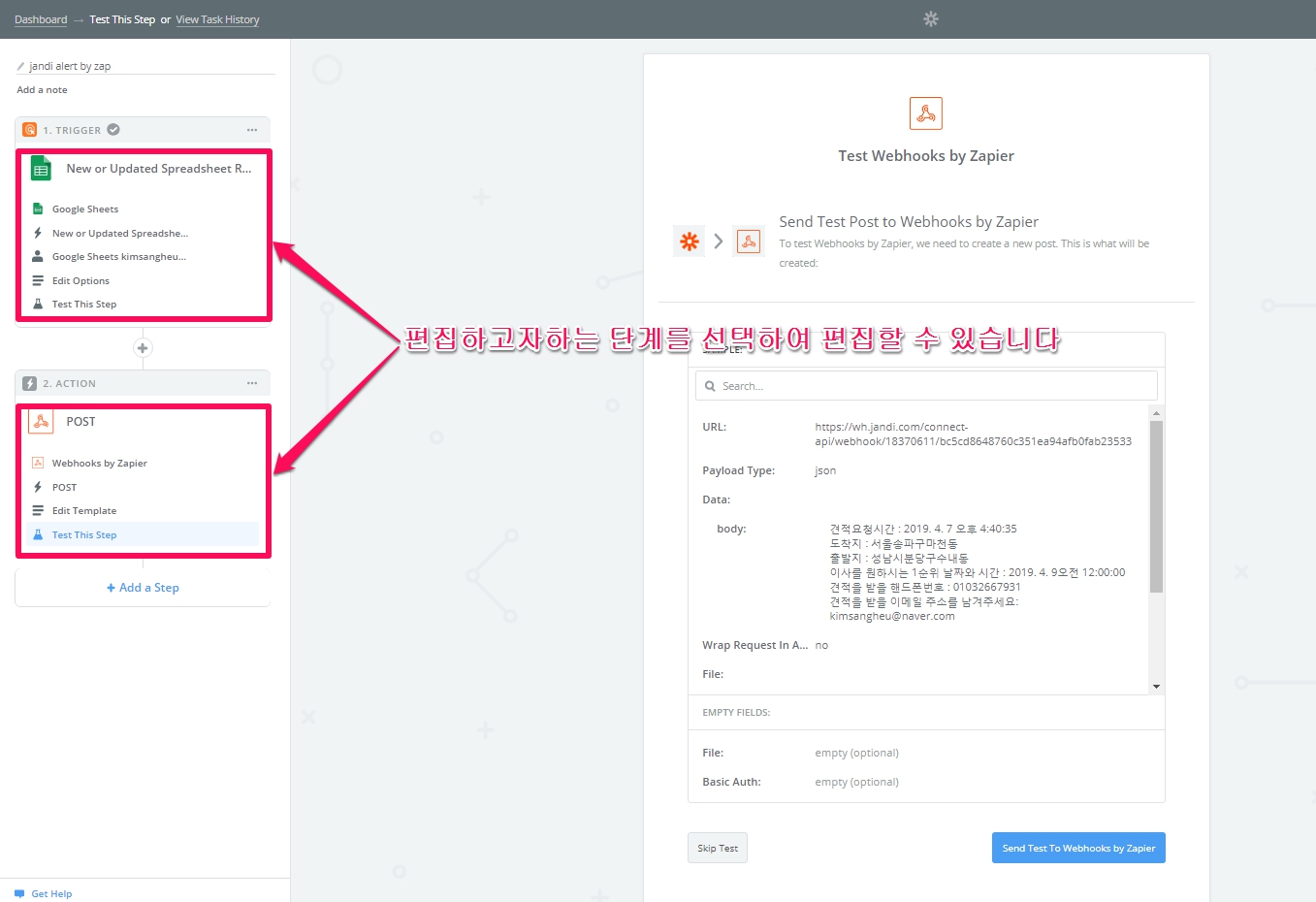Viewport: 1316px width, 902px height.
Task: Click the Get Help chat icon
Action: tap(19, 893)
